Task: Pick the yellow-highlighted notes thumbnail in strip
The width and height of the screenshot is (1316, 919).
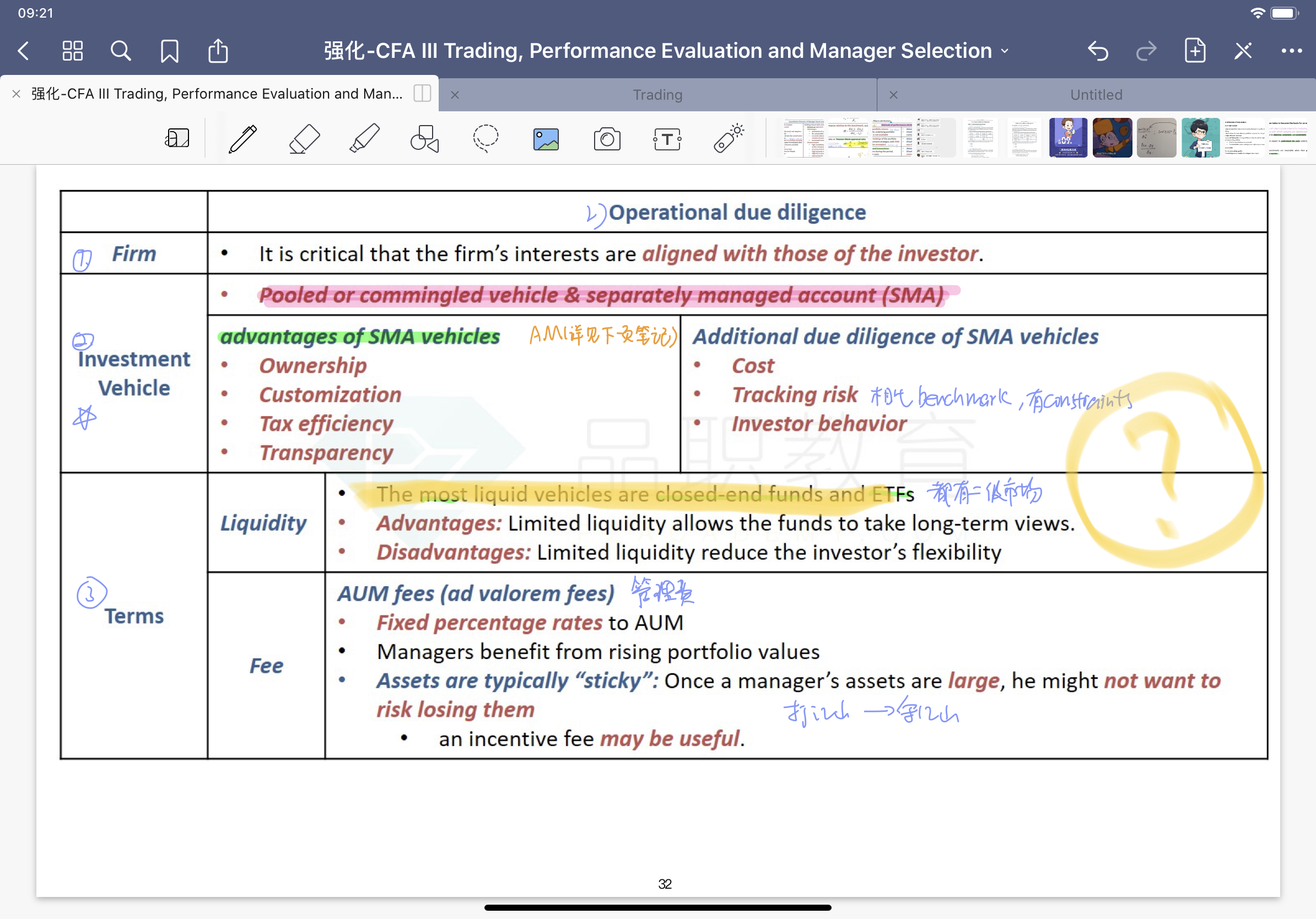Action: (848, 138)
